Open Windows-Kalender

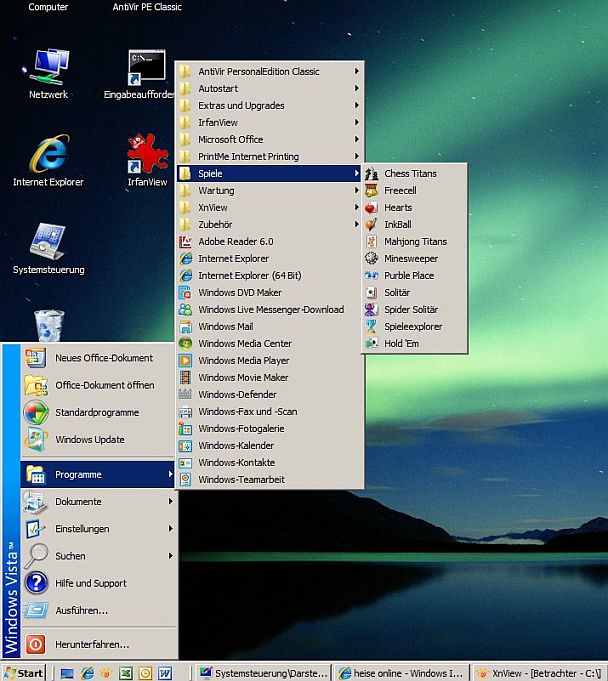click(269, 445)
